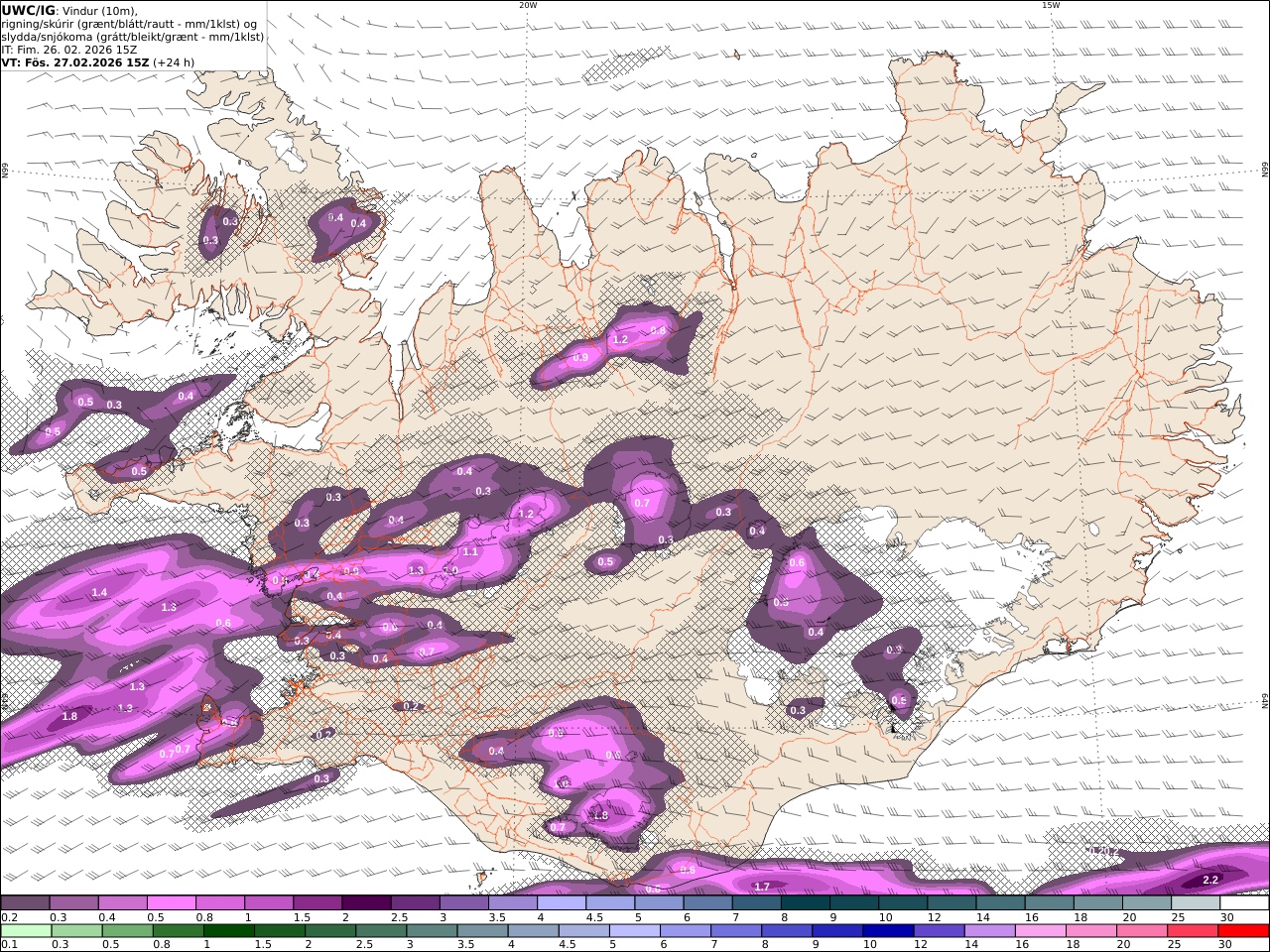Click the 2.5 label under the rain scale
This screenshot has width=1270, height=952.
[364, 944]
